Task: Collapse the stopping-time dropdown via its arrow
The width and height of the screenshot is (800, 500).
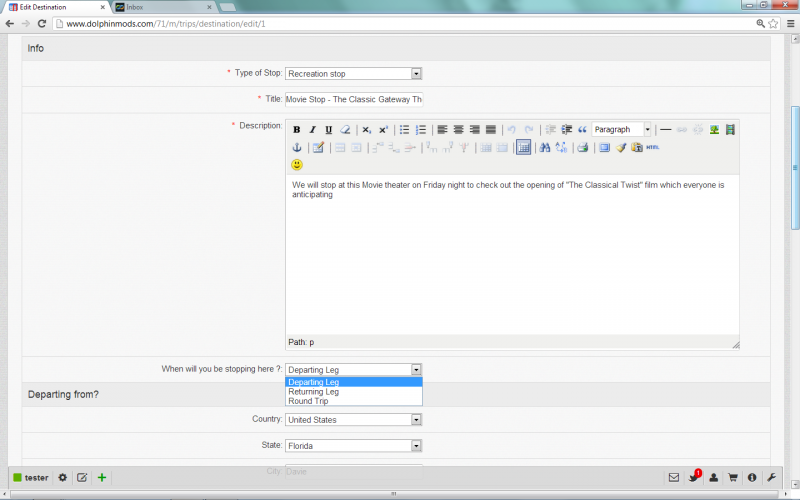Action: coord(416,369)
